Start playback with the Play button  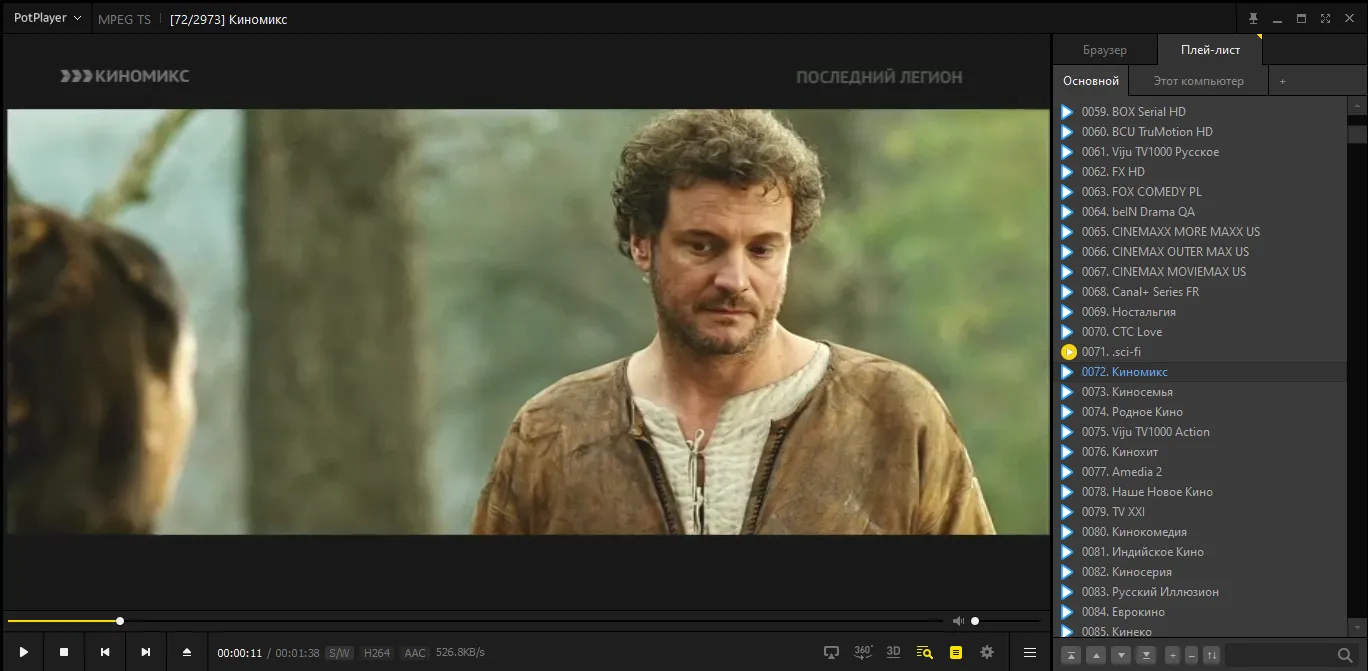(23, 652)
